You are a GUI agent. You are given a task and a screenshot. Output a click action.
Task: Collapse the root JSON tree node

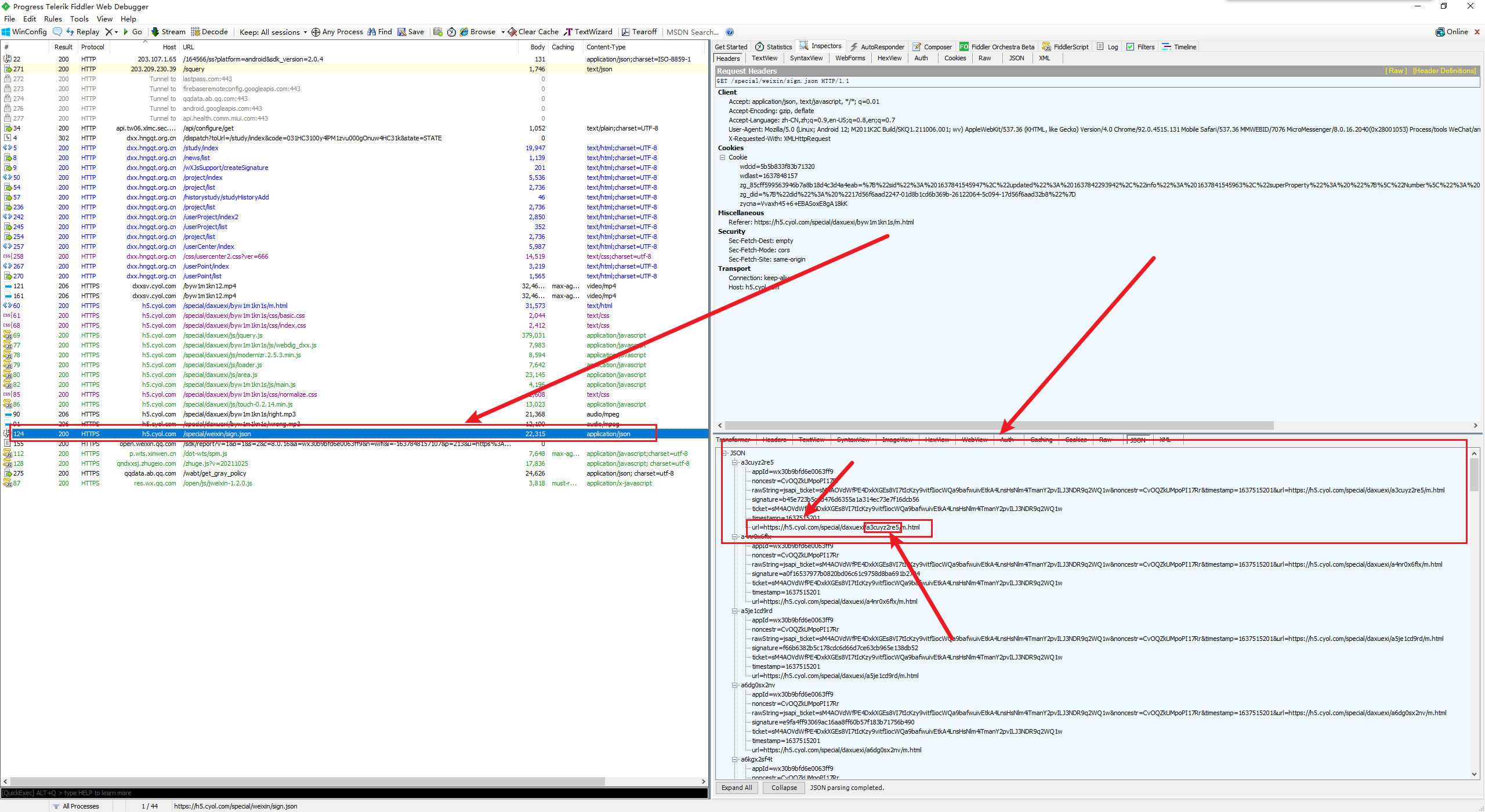(x=724, y=453)
